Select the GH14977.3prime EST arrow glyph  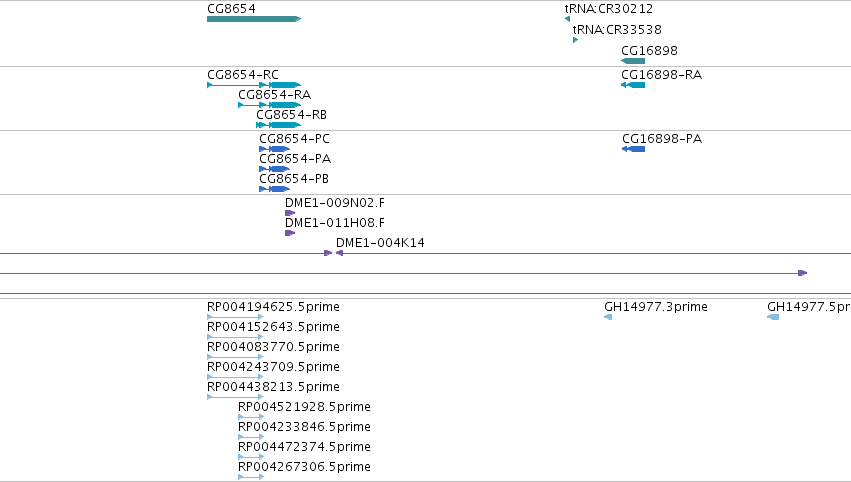(x=608, y=317)
